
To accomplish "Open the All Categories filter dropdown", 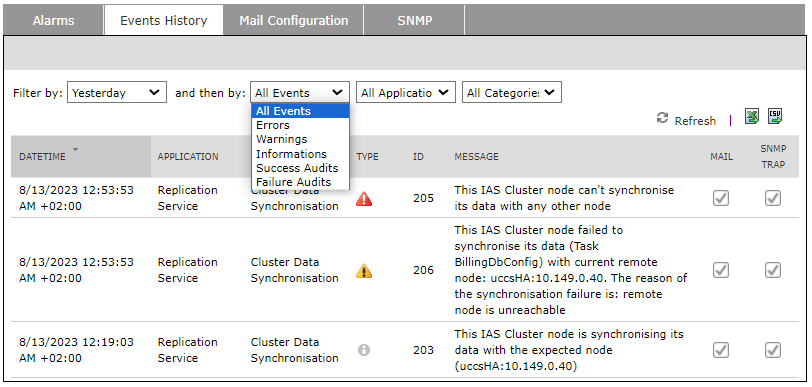I will point(512,93).
